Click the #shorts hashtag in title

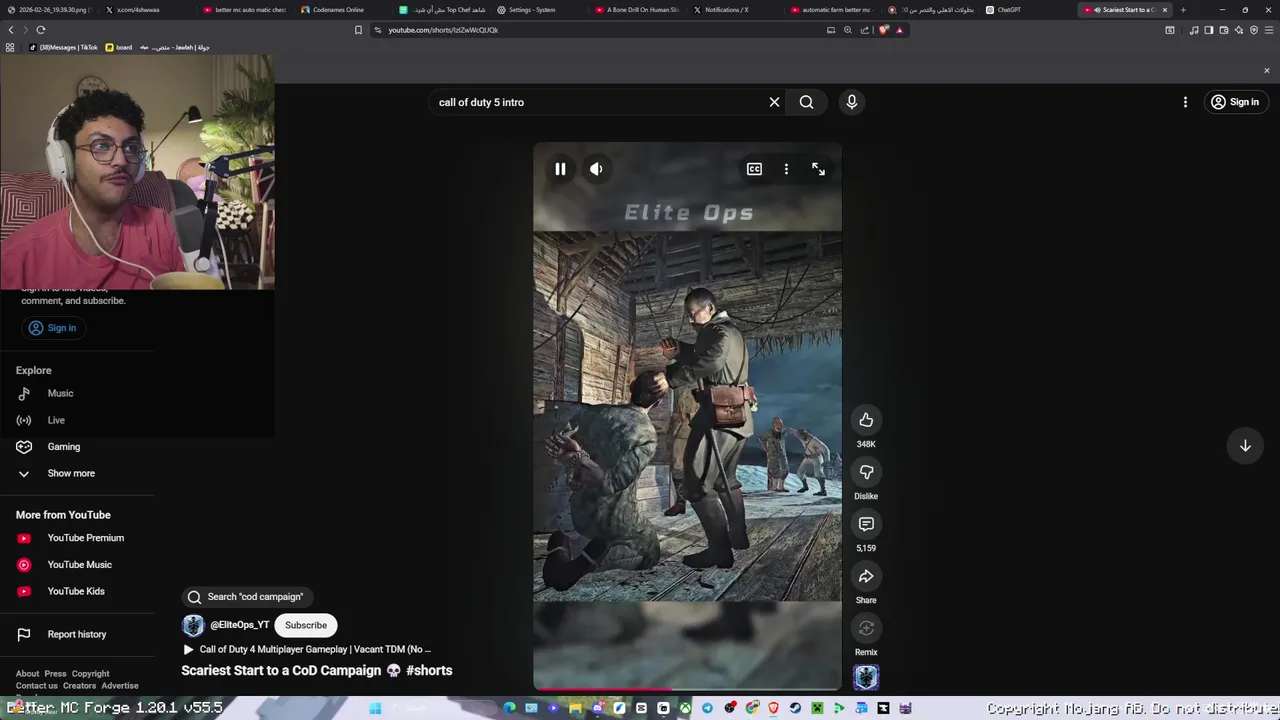pos(429,670)
